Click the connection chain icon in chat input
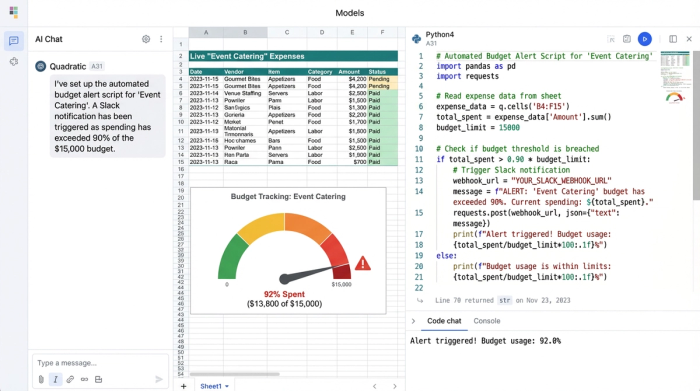This screenshot has width=700, height=391. (84, 379)
